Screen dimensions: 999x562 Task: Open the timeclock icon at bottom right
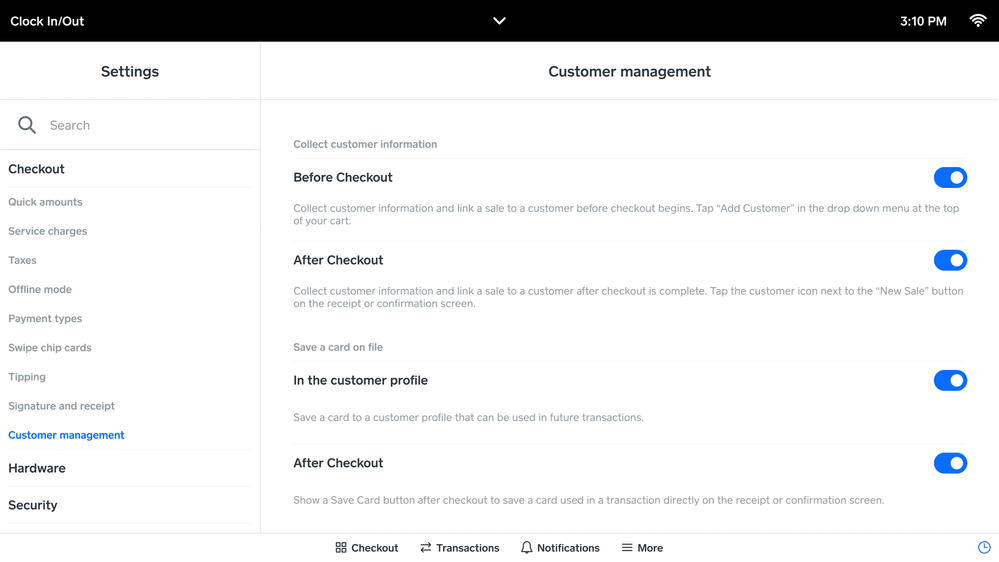pyautogui.click(x=984, y=548)
